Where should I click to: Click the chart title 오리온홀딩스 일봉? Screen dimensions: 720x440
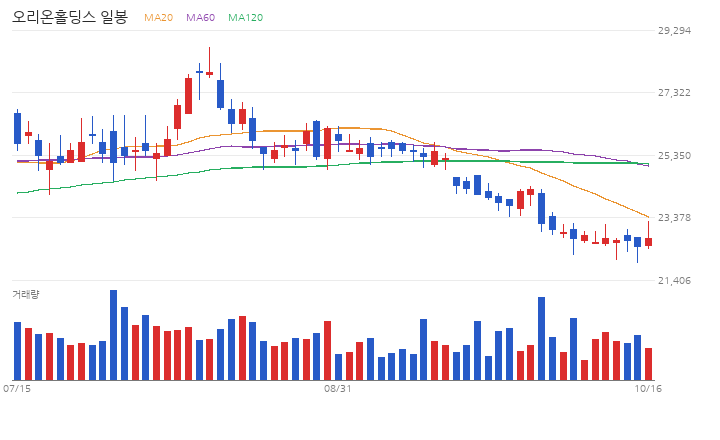pyautogui.click(x=70, y=17)
